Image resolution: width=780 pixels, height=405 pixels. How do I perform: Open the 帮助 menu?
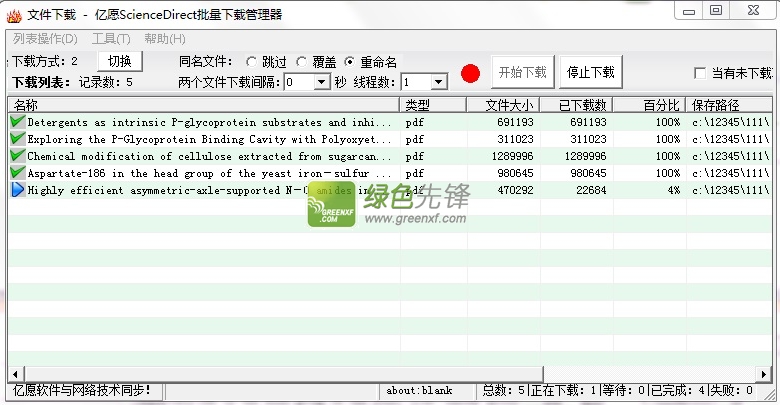pyautogui.click(x=165, y=39)
